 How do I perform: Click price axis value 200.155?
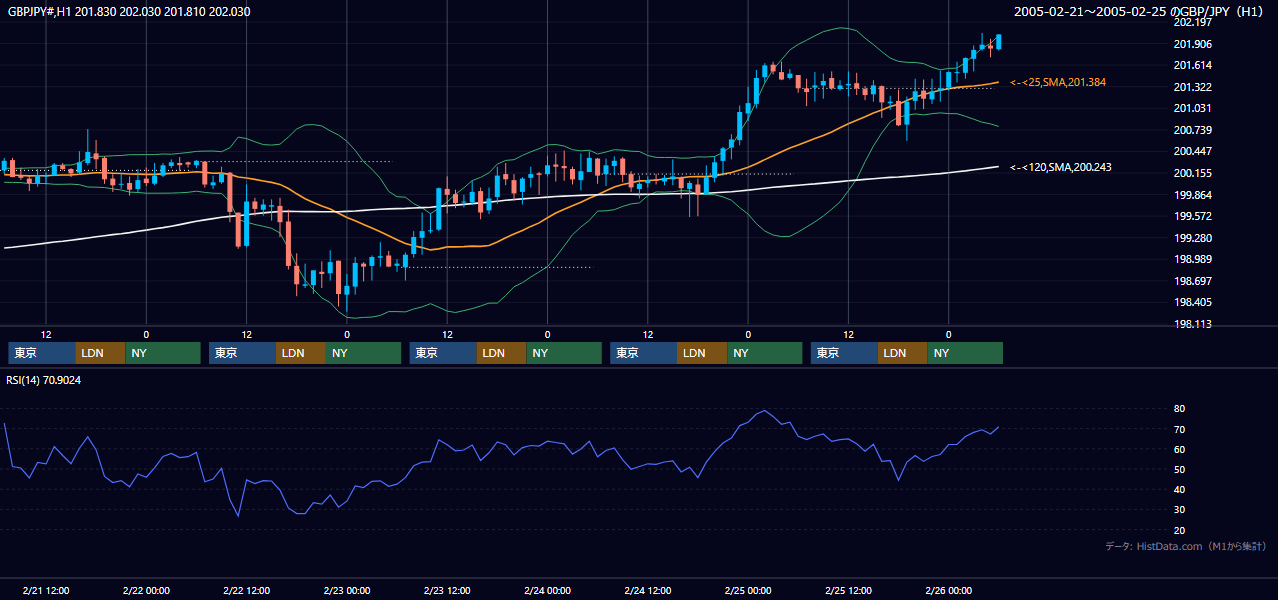[x=1193, y=173]
